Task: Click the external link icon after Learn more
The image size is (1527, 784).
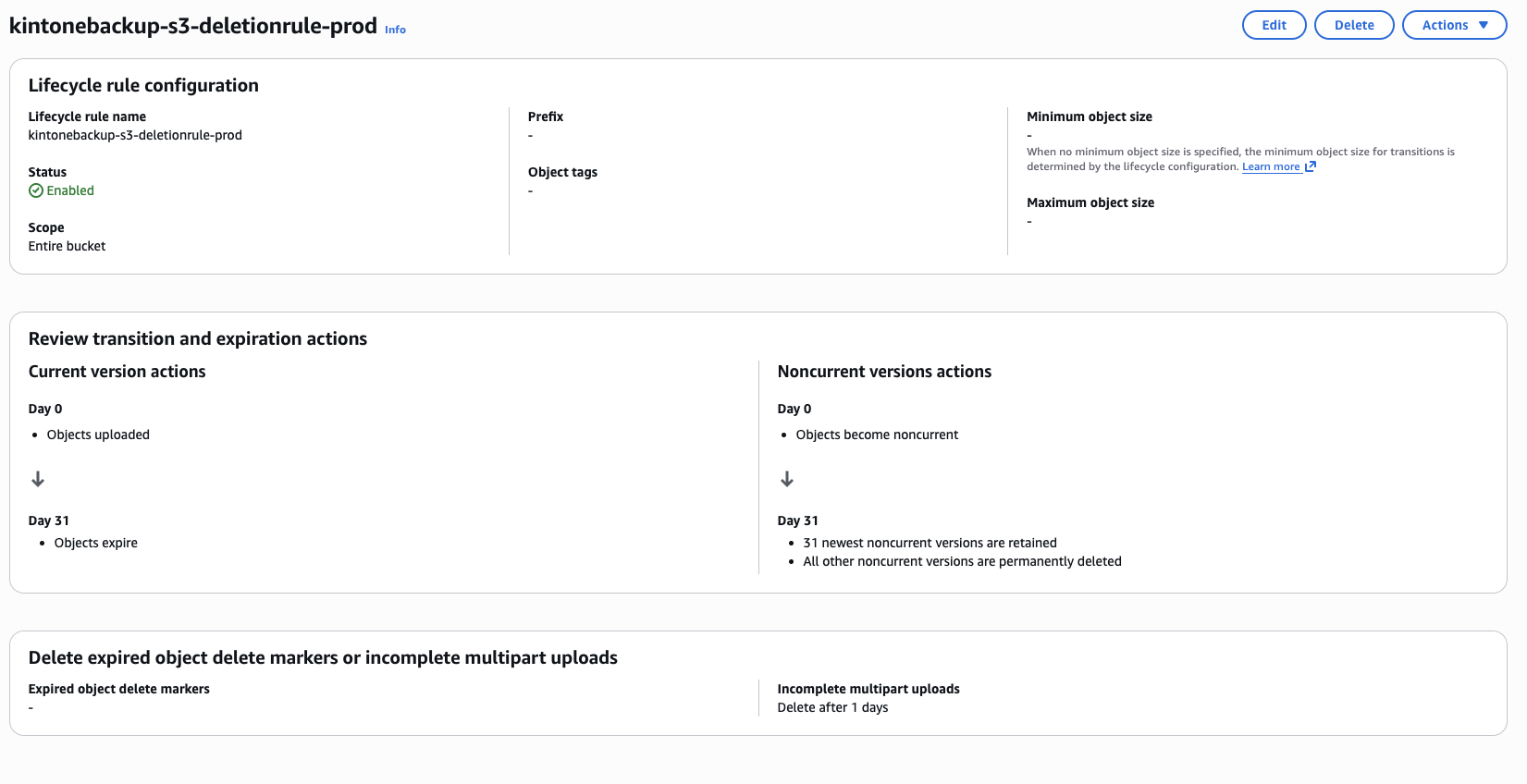Action: pyautogui.click(x=1311, y=166)
